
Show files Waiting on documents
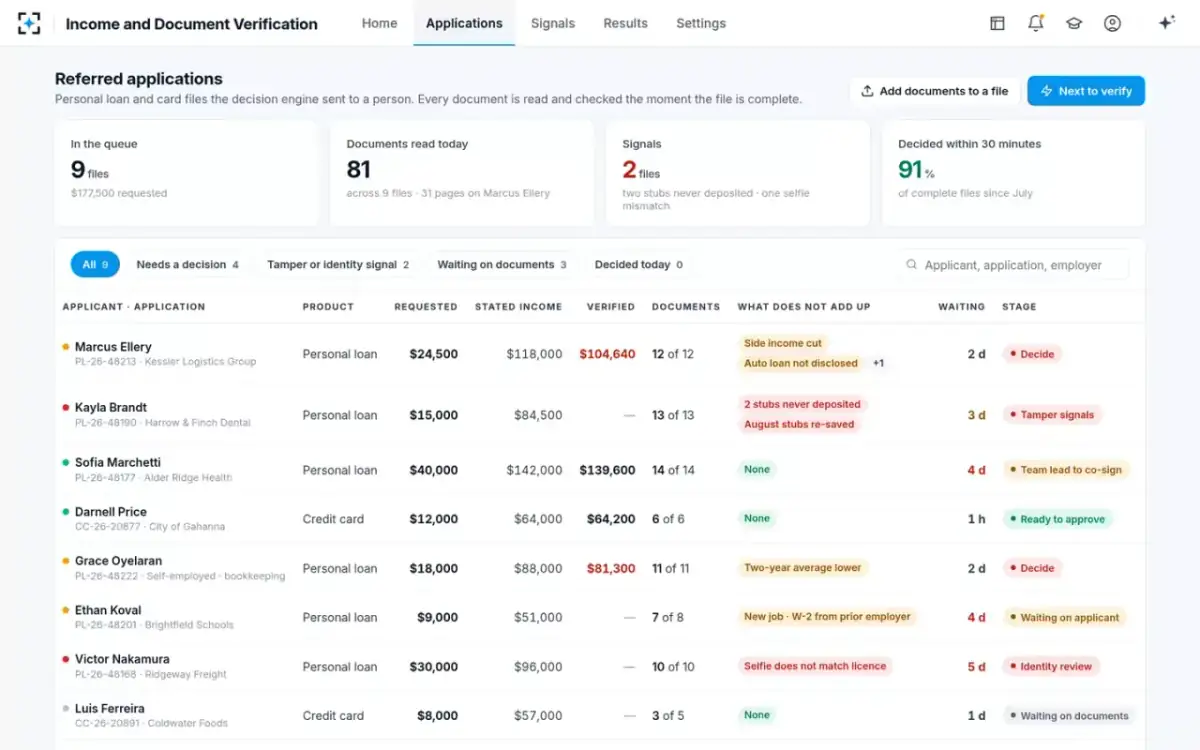pos(502,264)
